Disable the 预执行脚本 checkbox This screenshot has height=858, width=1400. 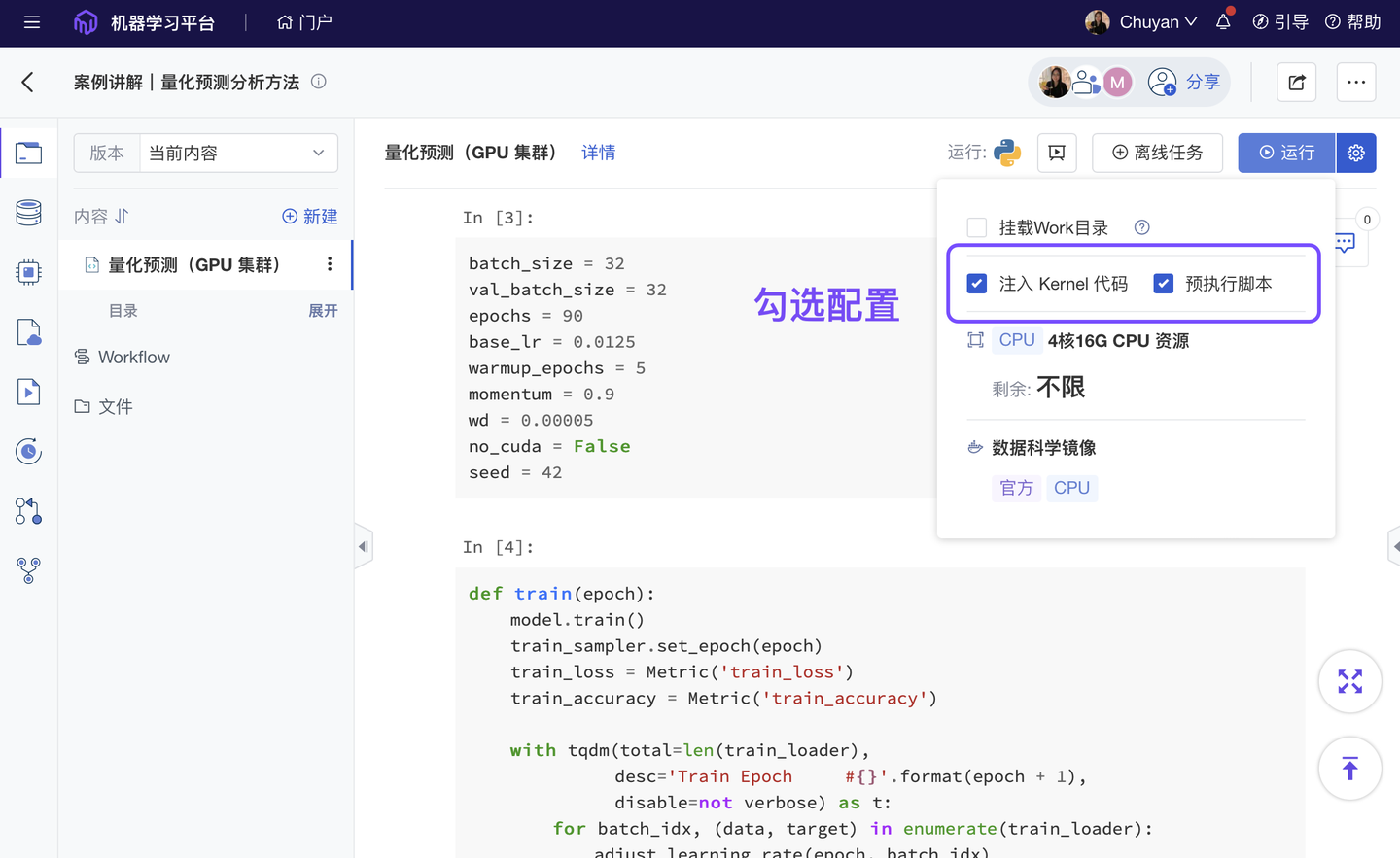(1164, 283)
